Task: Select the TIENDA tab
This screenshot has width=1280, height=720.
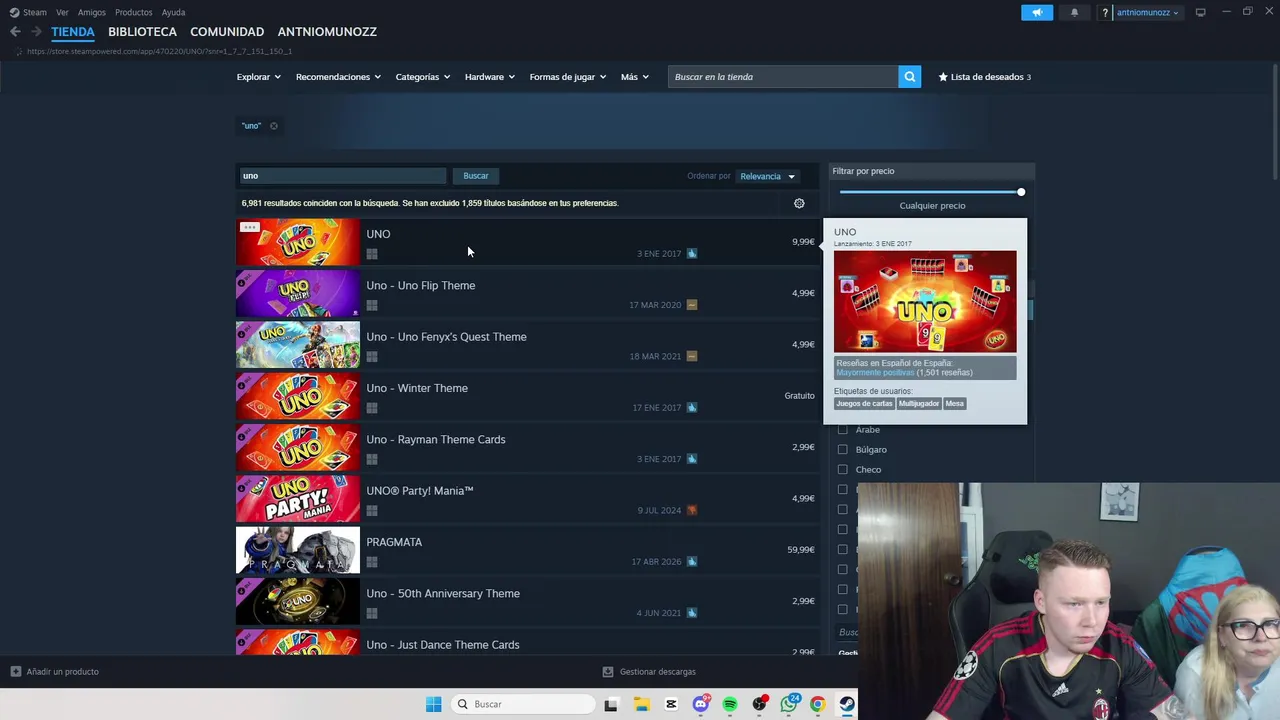Action: 73,32
